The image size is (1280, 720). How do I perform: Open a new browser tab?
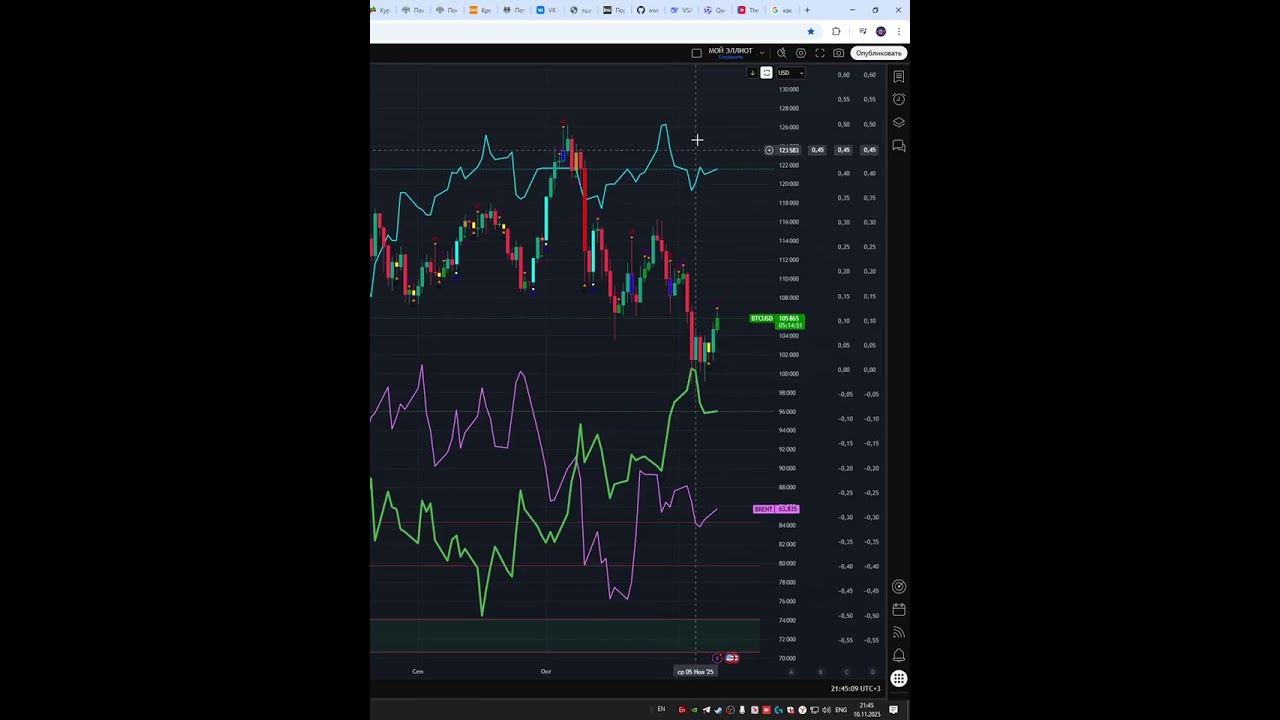coord(807,10)
